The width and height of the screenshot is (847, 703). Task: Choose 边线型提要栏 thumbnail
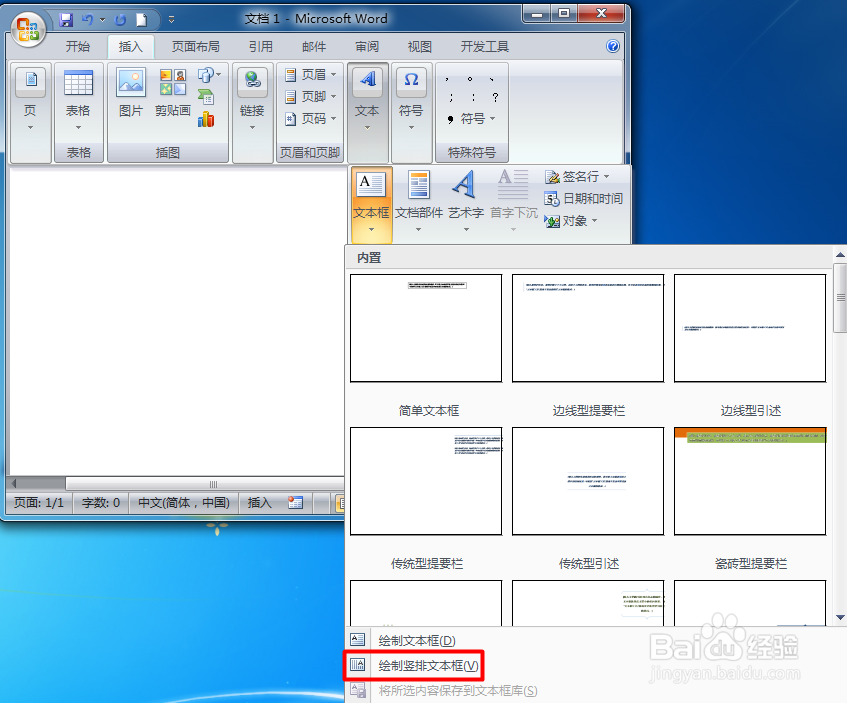point(588,327)
